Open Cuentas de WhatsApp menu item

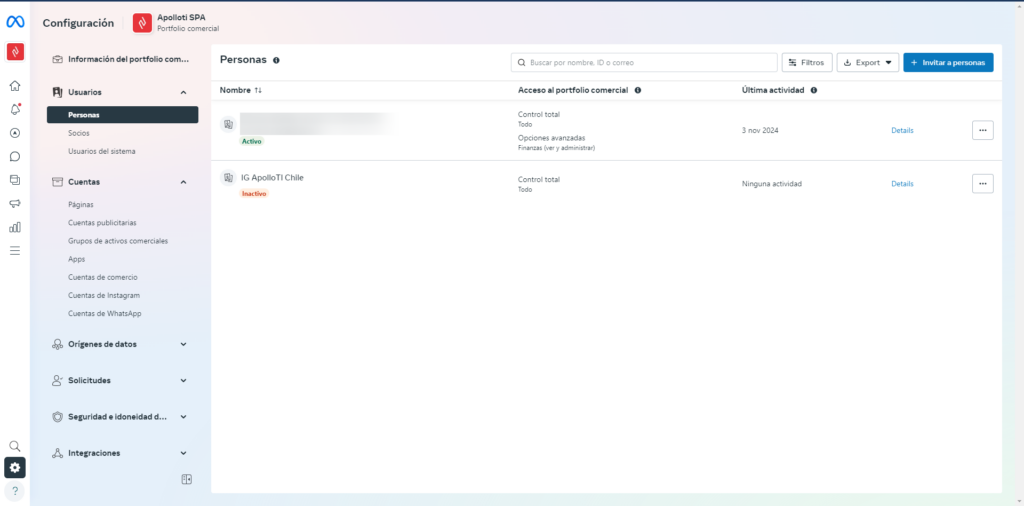click(x=104, y=313)
